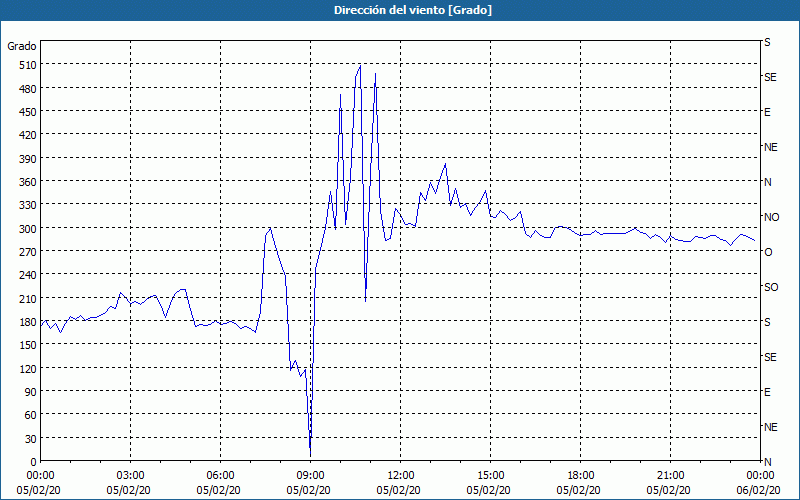Click the 450 degree axis label
This screenshot has height=500, width=800.
point(28,112)
